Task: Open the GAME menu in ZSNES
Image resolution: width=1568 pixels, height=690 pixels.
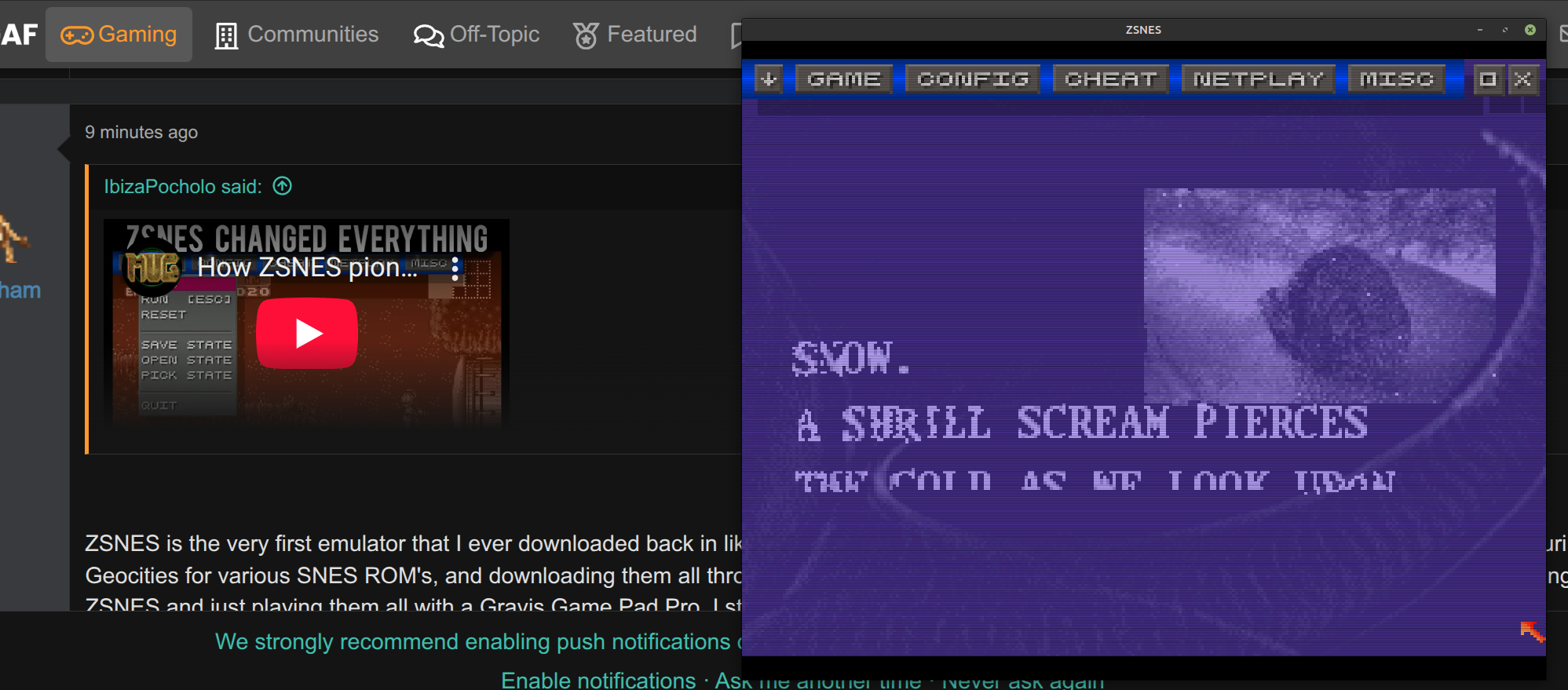Action: 844,79
